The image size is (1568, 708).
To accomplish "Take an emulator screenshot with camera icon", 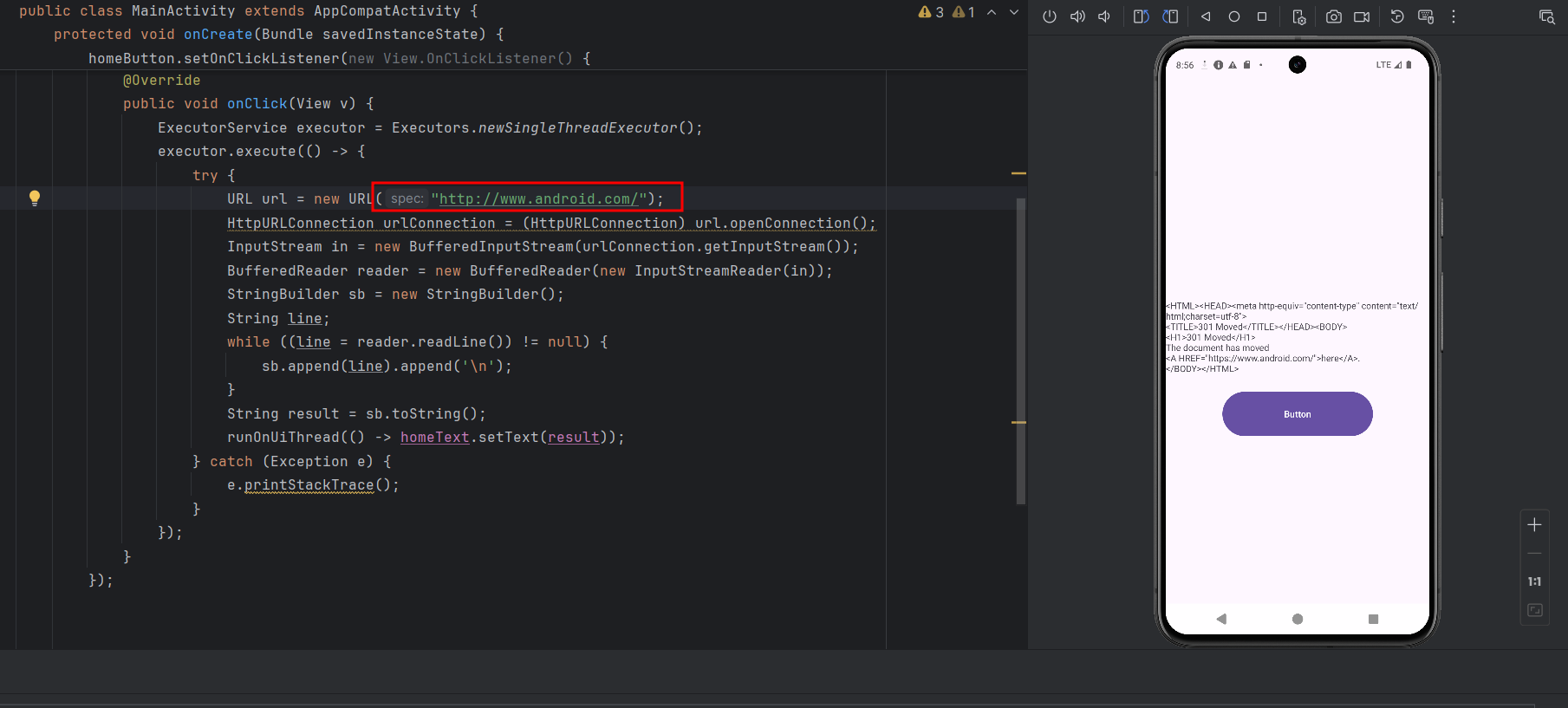I will click(x=1334, y=16).
